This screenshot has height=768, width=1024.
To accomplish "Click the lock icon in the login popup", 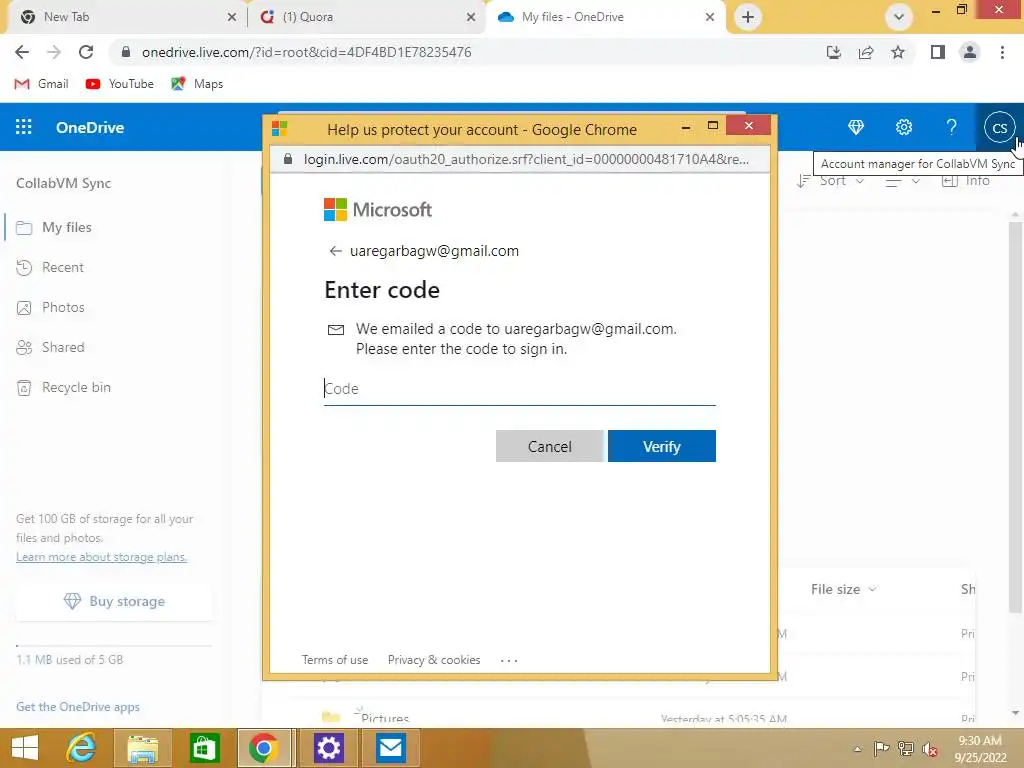I will (x=288, y=159).
